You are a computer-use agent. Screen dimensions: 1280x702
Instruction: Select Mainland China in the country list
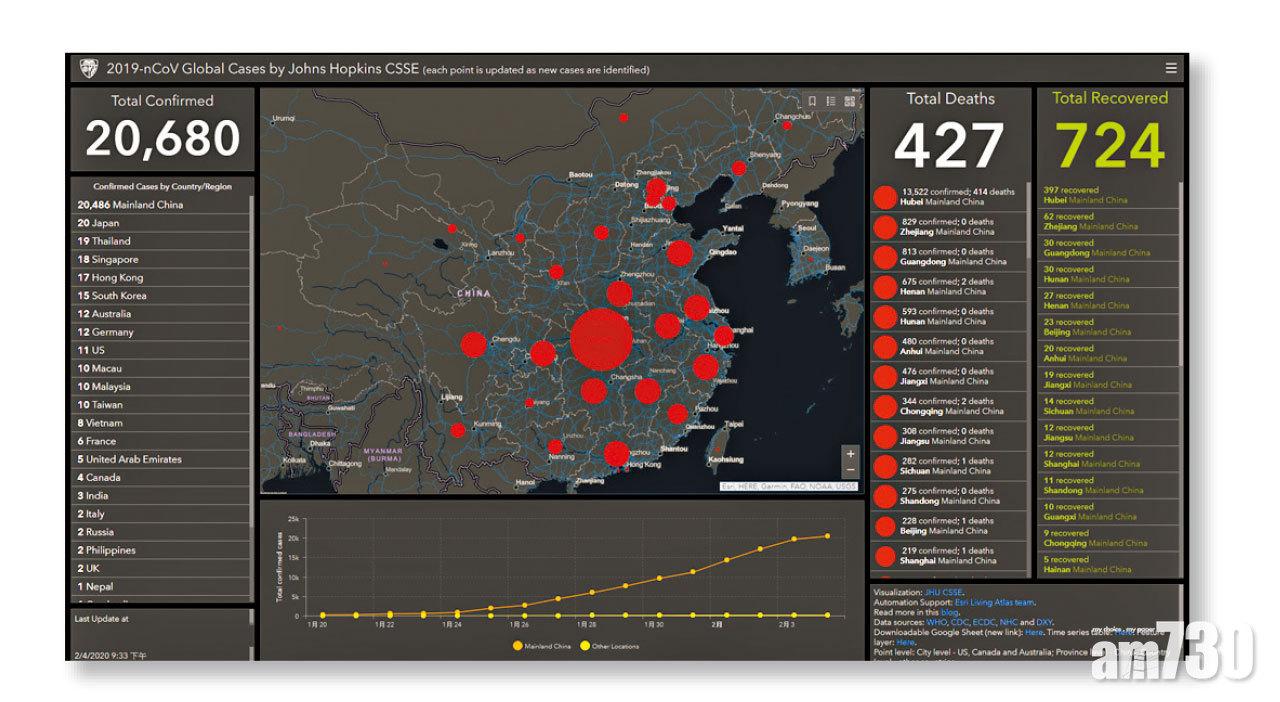pyautogui.click(x=130, y=205)
